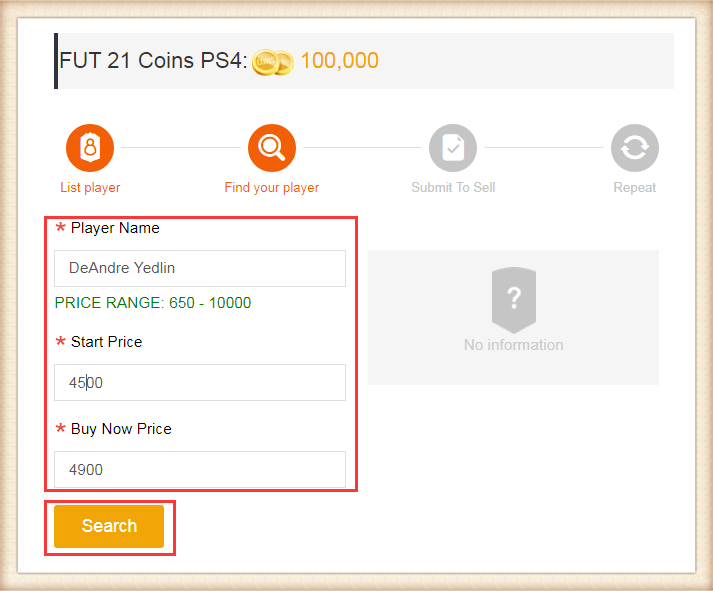This screenshot has height=591, width=713.
Task: Click the 'List player' step label
Action: click(x=90, y=188)
